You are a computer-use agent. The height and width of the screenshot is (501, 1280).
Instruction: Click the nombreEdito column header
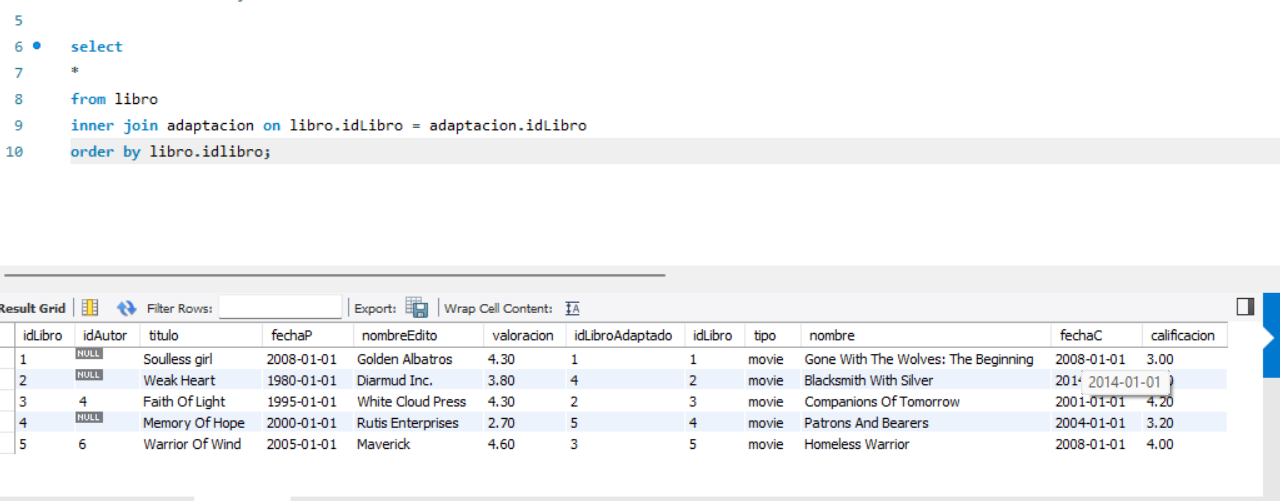tap(399, 335)
